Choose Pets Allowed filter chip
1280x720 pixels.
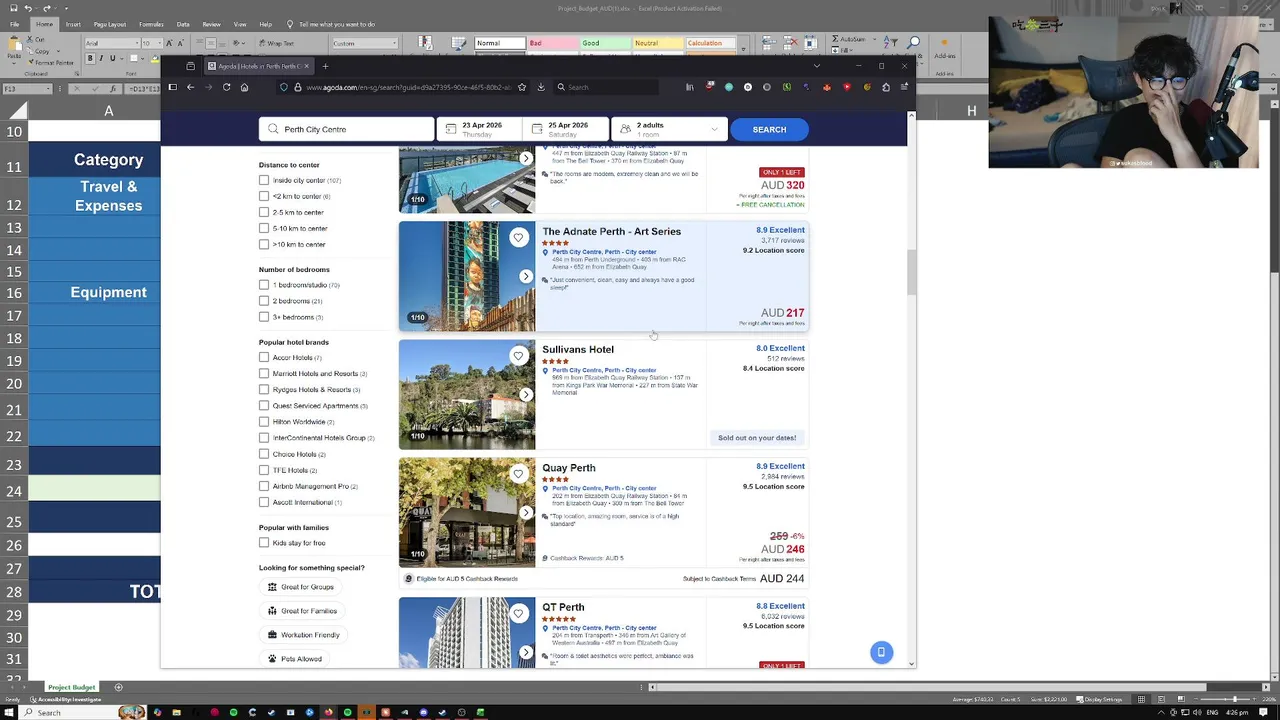(295, 659)
